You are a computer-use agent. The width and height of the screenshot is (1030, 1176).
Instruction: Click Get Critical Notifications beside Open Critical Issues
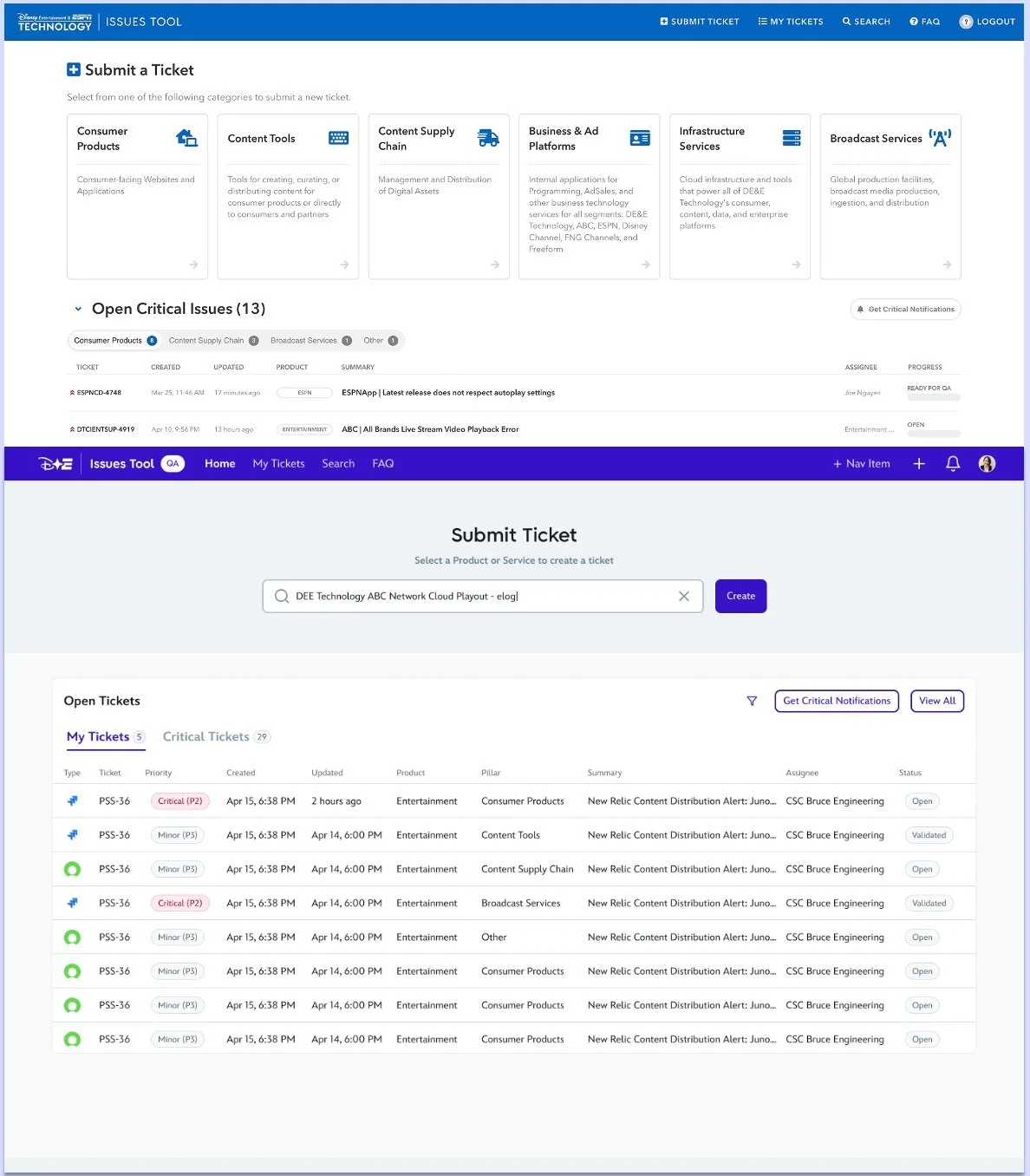pos(906,310)
